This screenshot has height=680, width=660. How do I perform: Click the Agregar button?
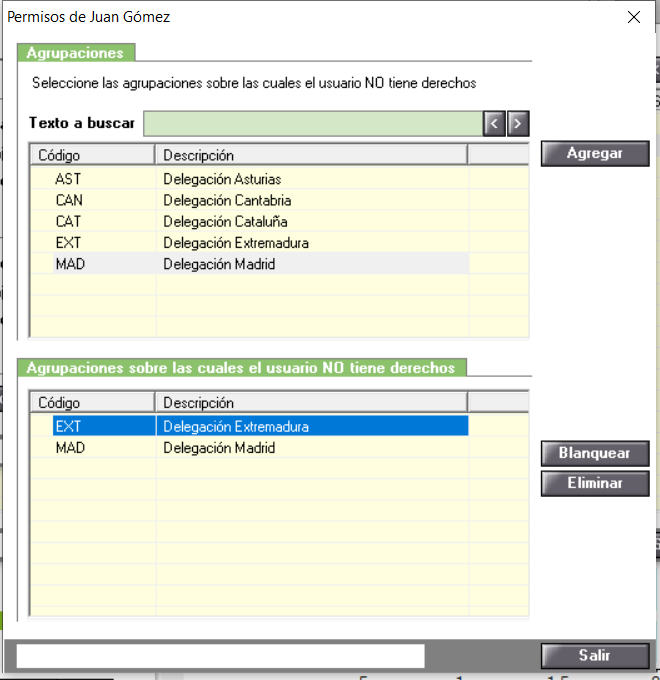pyautogui.click(x=595, y=154)
